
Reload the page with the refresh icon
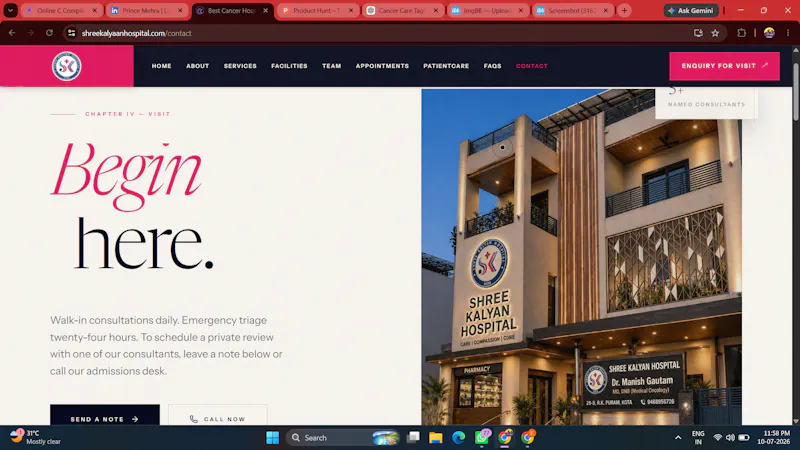[x=49, y=33]
